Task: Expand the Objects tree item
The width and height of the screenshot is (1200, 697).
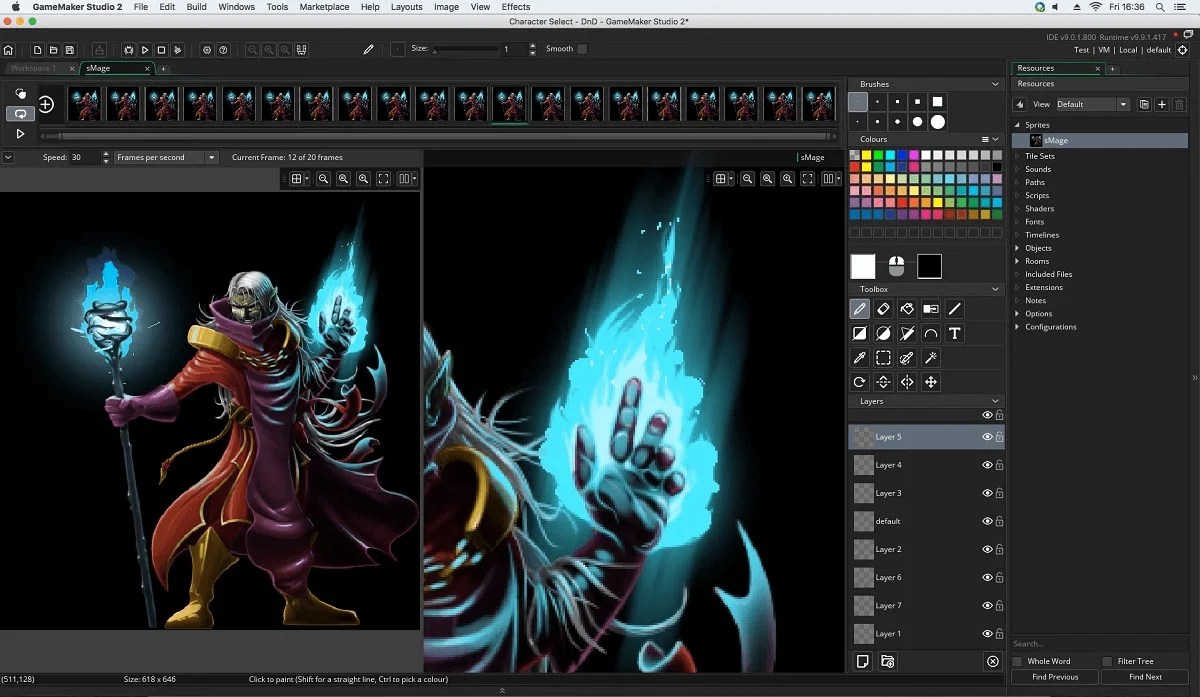Action: click(x=1018, y=248)
